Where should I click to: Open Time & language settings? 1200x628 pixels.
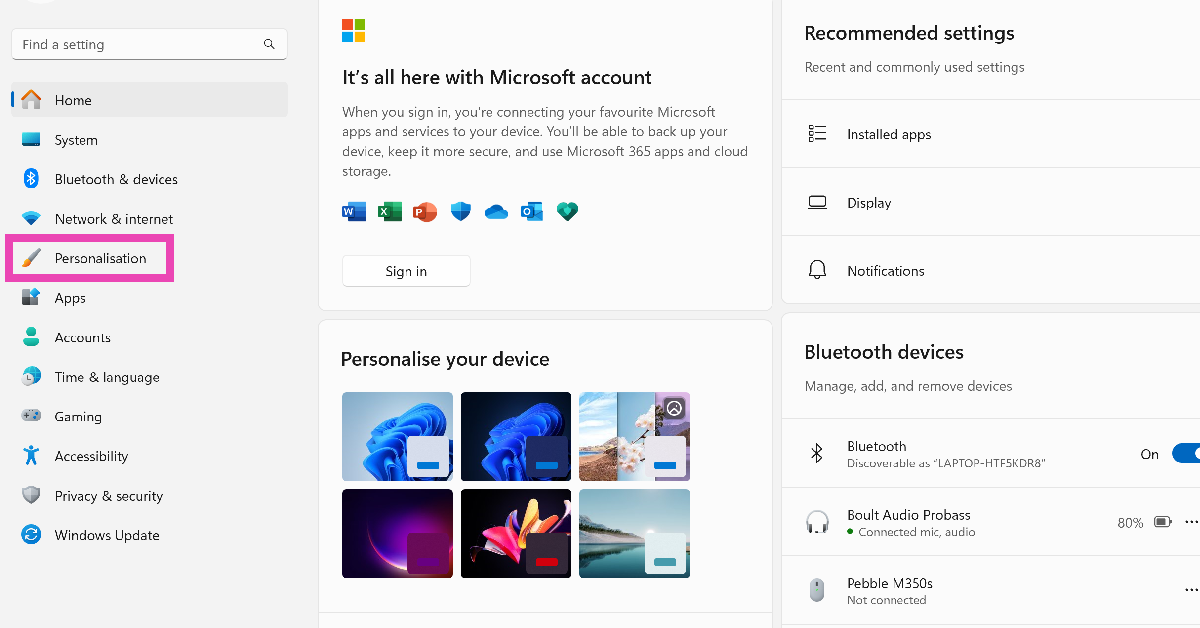click(107, 377)
